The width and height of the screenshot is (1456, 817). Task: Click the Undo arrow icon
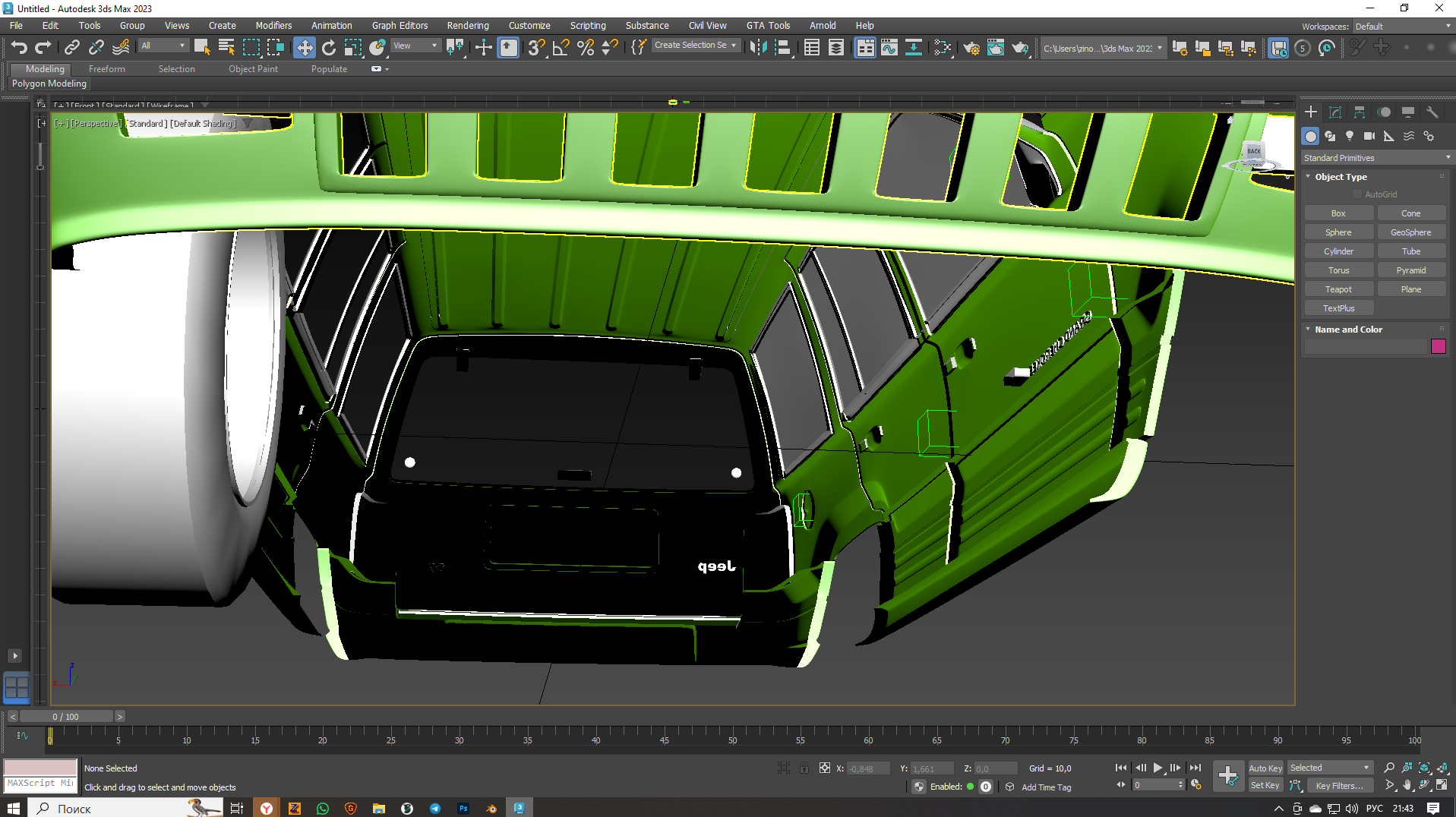click(x=19, y=47)
